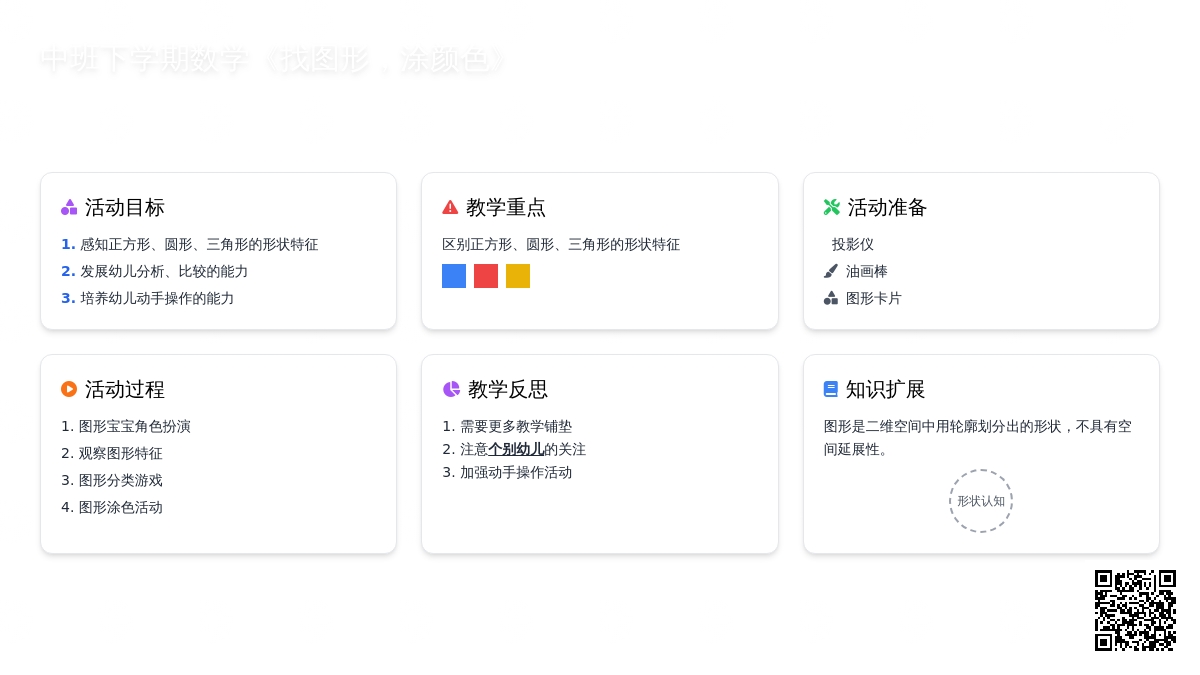Click the purple shapes icon beside 活动目标
This screenshot has width=1200, height=675.
(69, 207)
